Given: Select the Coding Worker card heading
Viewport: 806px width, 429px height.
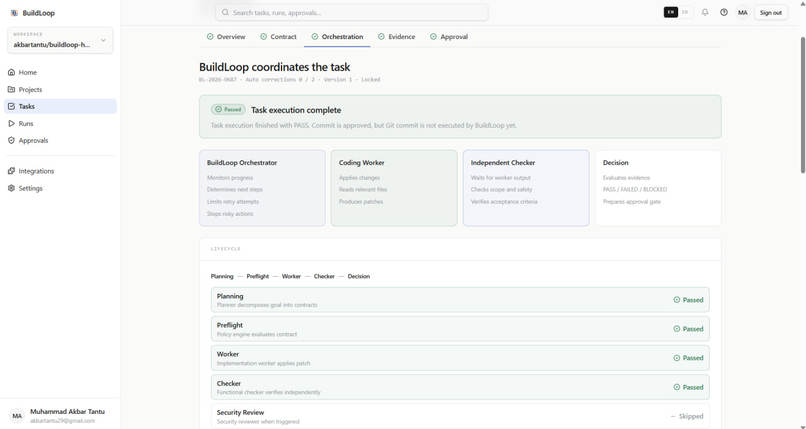Looking at the screenshot, I should point(361,162).
